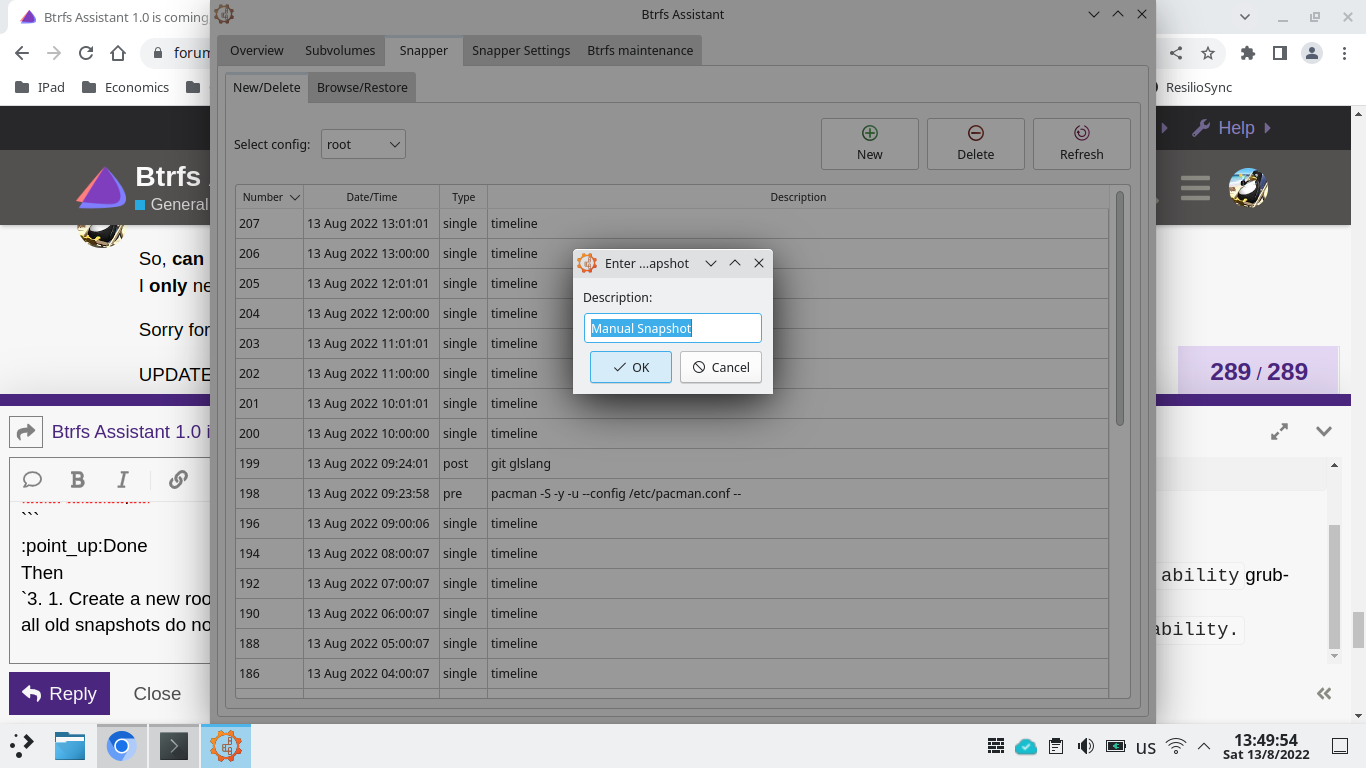
Task: Click the Description text field in the snapshot dialog
Action: point(672,328)
